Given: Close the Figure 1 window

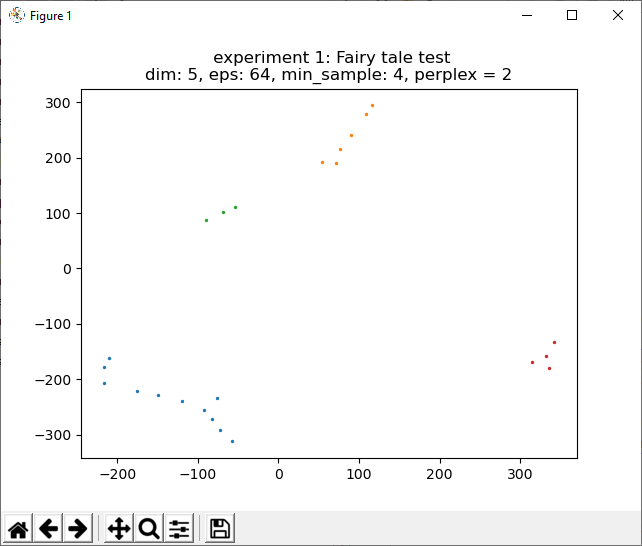Looking at the screenshot, I should point(618,15).
